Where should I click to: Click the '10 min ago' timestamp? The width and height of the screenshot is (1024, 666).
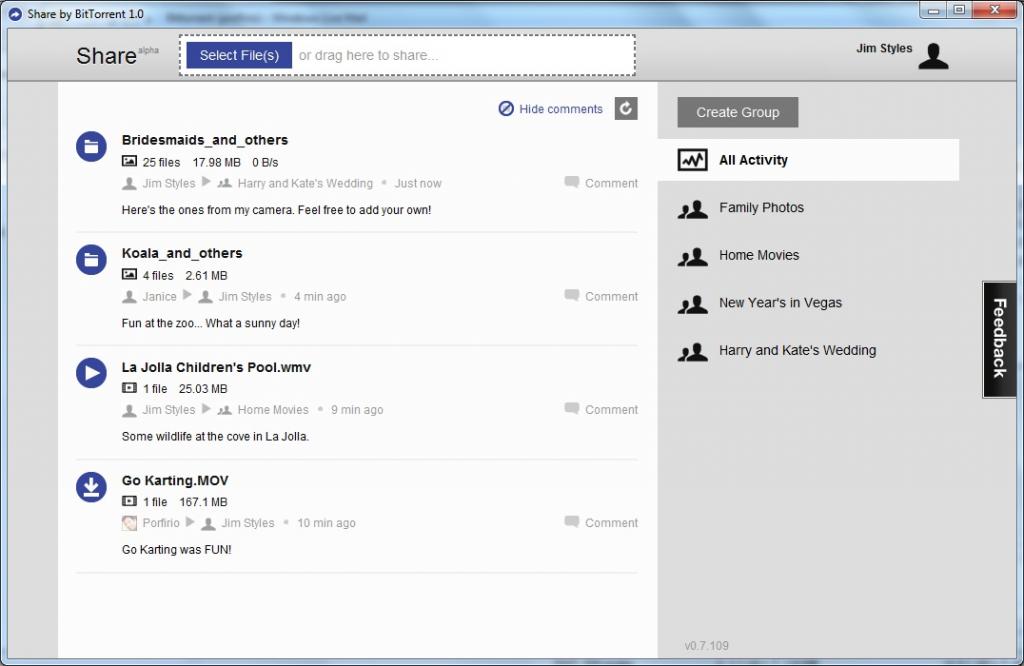click(327, 523)
